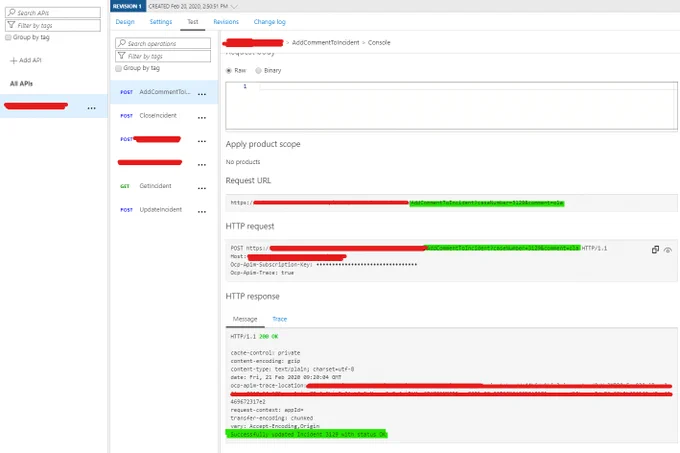Screen dimensions: 680x453
Task: Open CloseIncident ellipsis menu
Action: click(202, 117)
